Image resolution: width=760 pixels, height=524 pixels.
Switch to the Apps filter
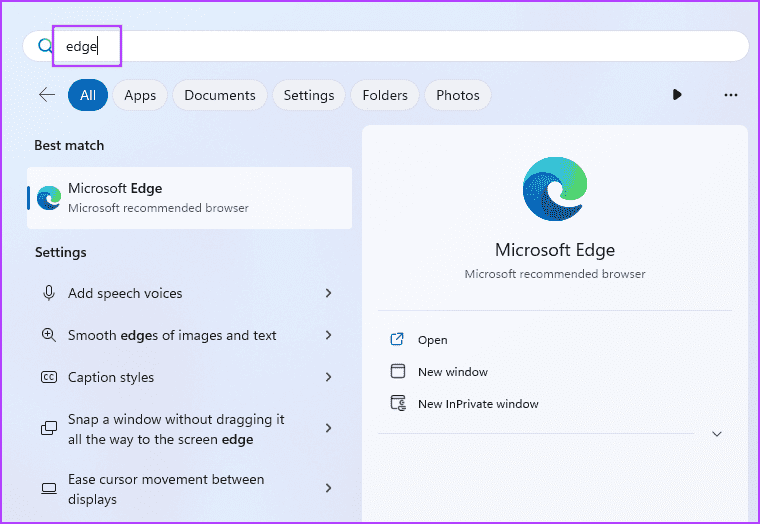(x=140, y=95)
